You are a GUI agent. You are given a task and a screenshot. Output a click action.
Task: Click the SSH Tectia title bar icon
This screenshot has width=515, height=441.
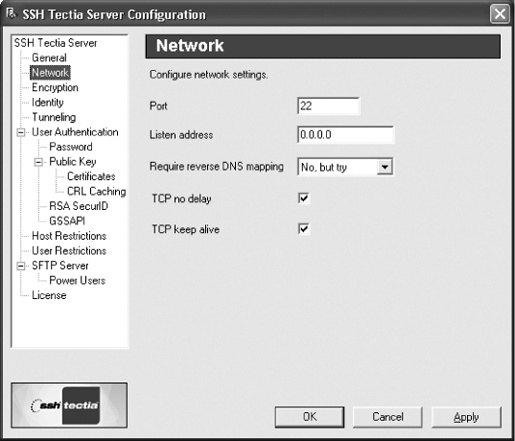(x=11, y=14)
